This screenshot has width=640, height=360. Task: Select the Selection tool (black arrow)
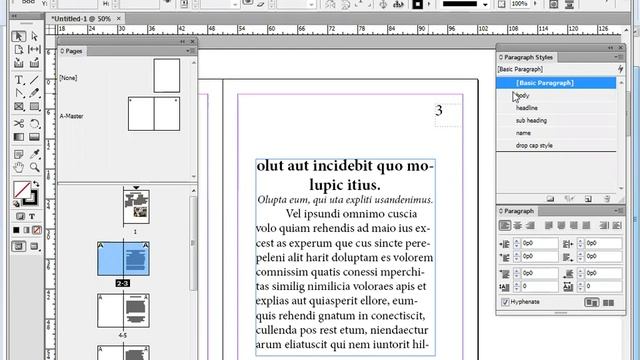click(18, 36)
